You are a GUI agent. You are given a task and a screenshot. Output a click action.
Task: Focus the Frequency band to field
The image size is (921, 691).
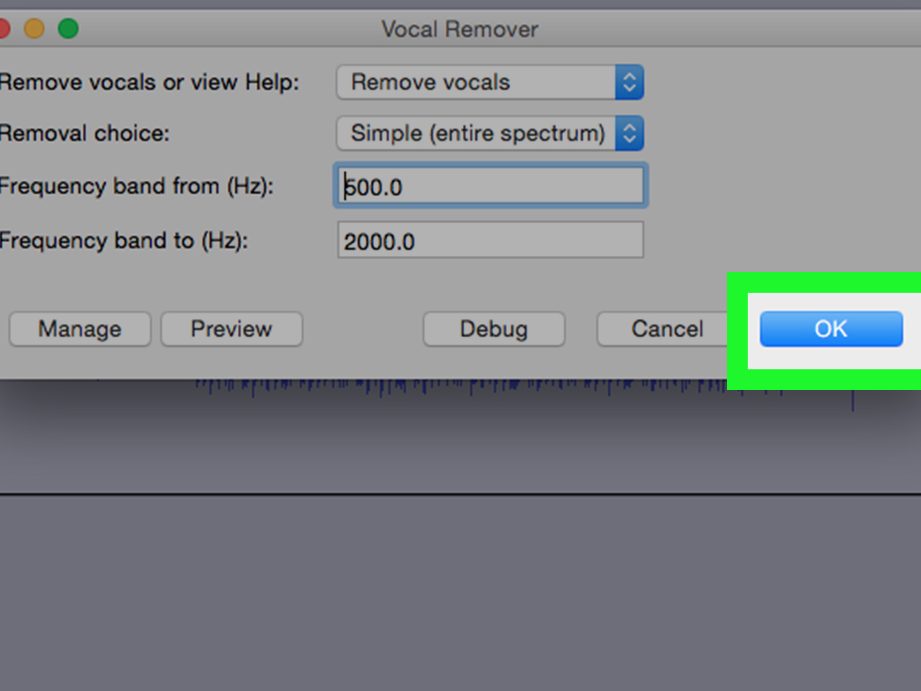[x=491, y=241]
